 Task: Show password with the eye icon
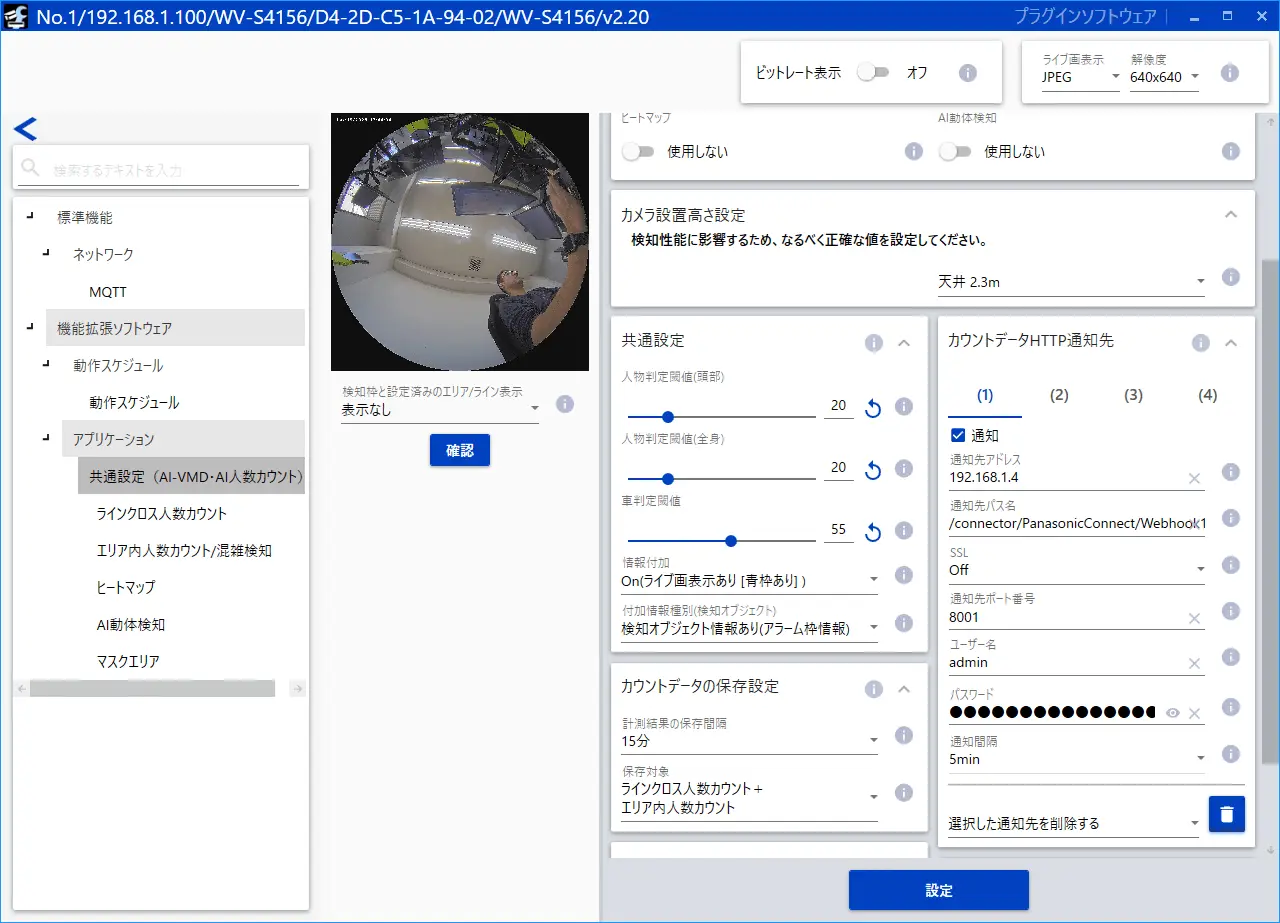1173,713
